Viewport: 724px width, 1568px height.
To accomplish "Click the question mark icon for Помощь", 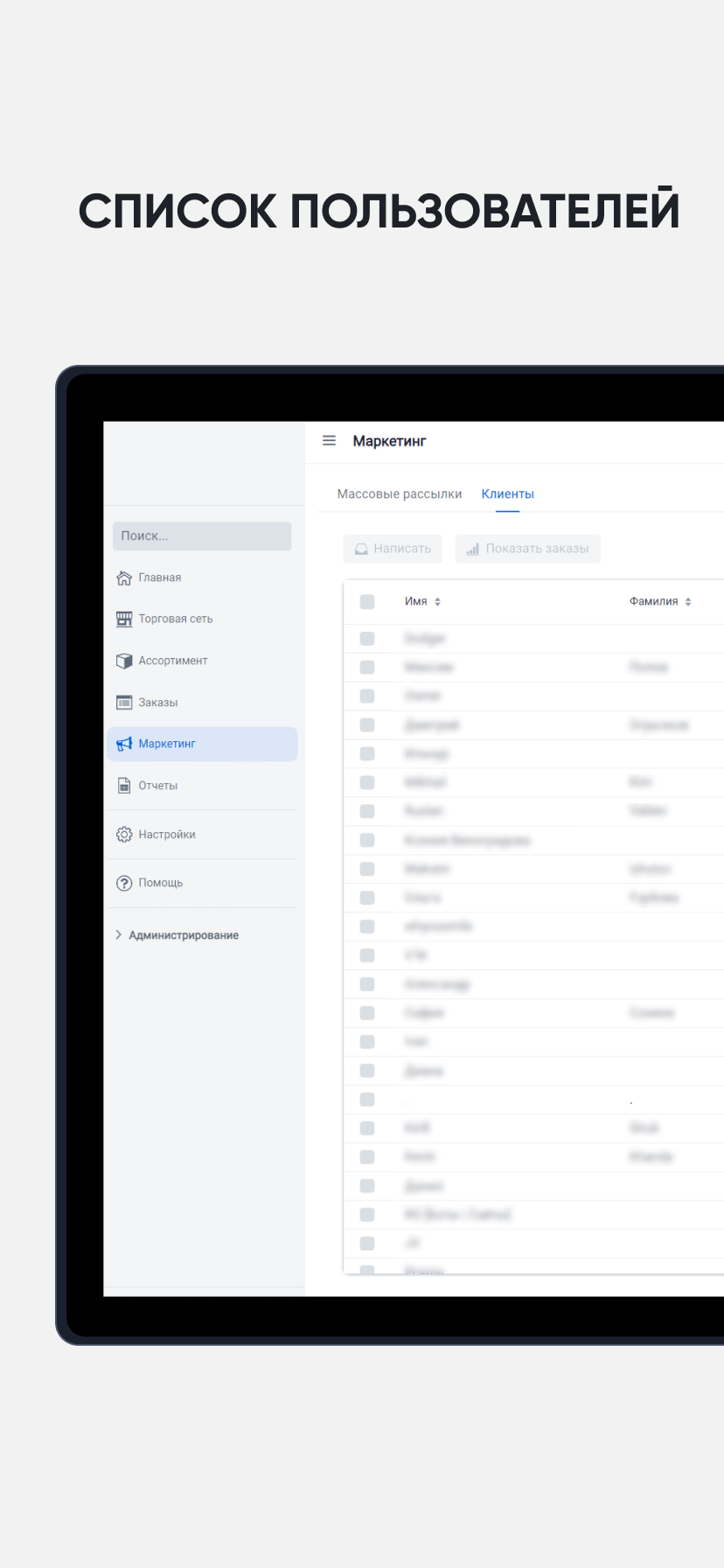I will (x=124, y=883).
